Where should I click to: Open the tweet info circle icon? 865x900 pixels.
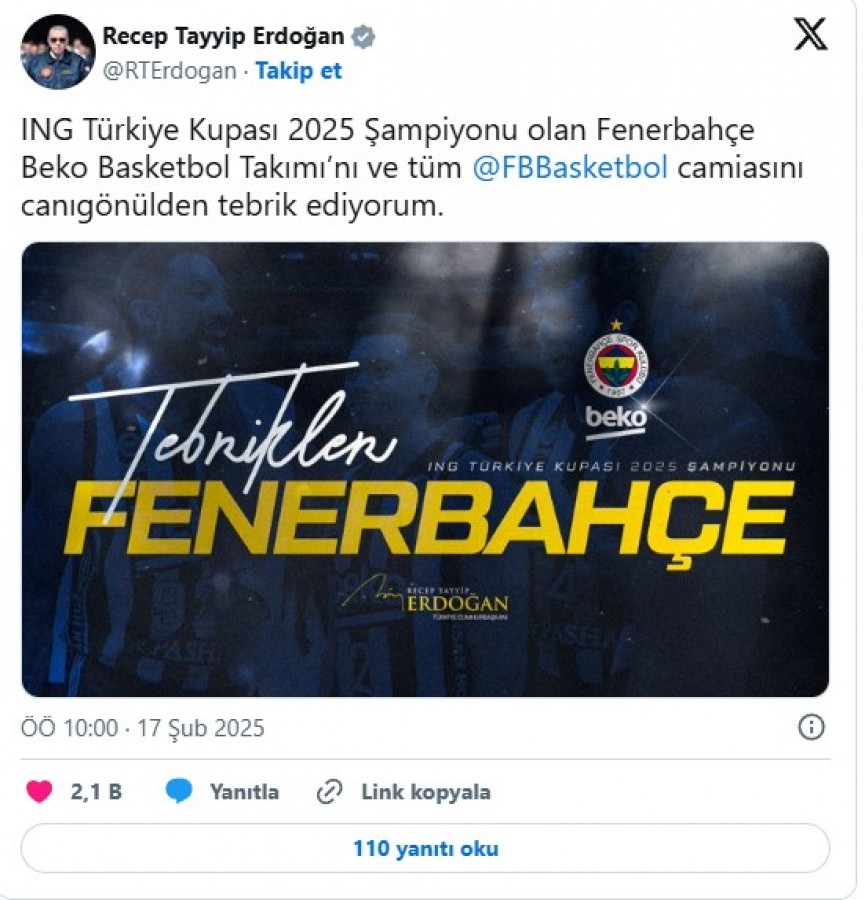pyautogui.click(x=811, y=727)
